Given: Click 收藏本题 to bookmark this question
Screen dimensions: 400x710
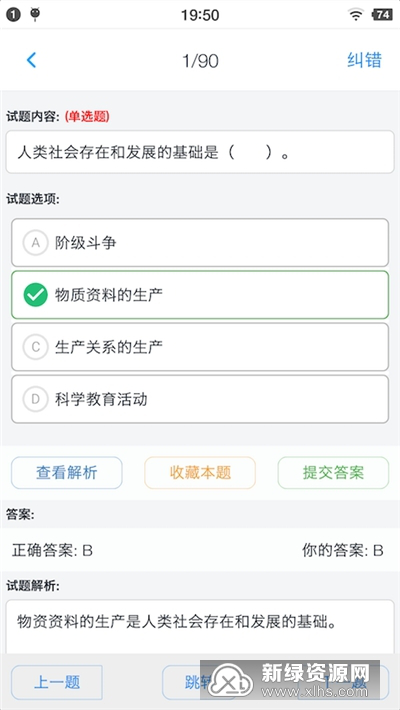Looking at the screenshot, I should click(x=200, y=473).
